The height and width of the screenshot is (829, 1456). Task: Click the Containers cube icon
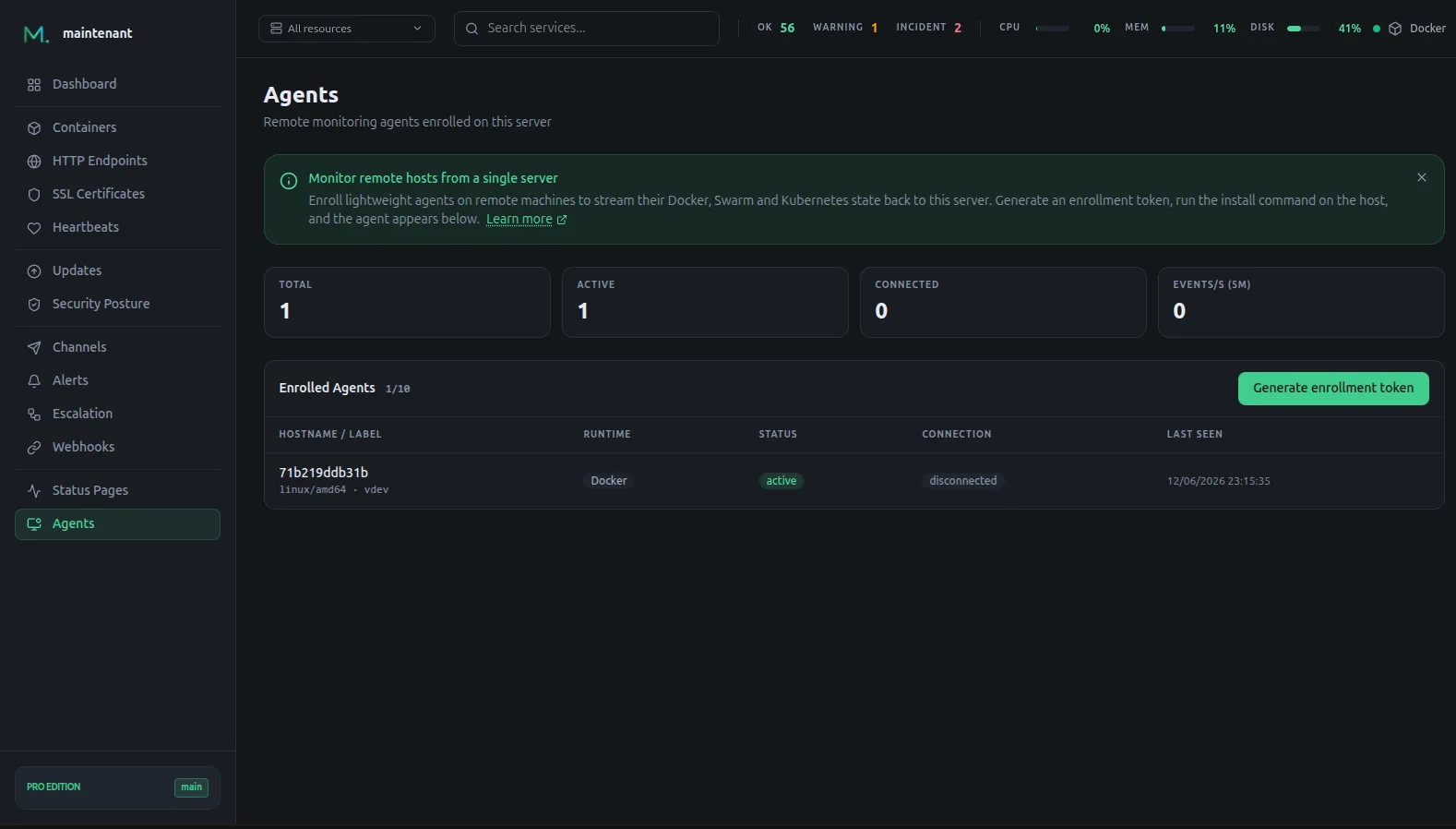click(34, 128)
